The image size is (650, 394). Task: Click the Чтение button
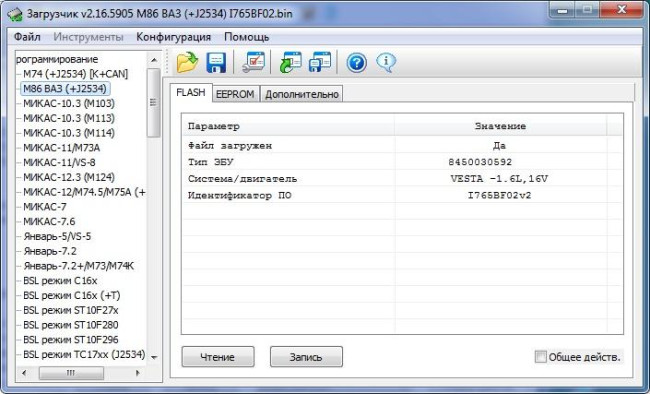(x=218, y=357)
